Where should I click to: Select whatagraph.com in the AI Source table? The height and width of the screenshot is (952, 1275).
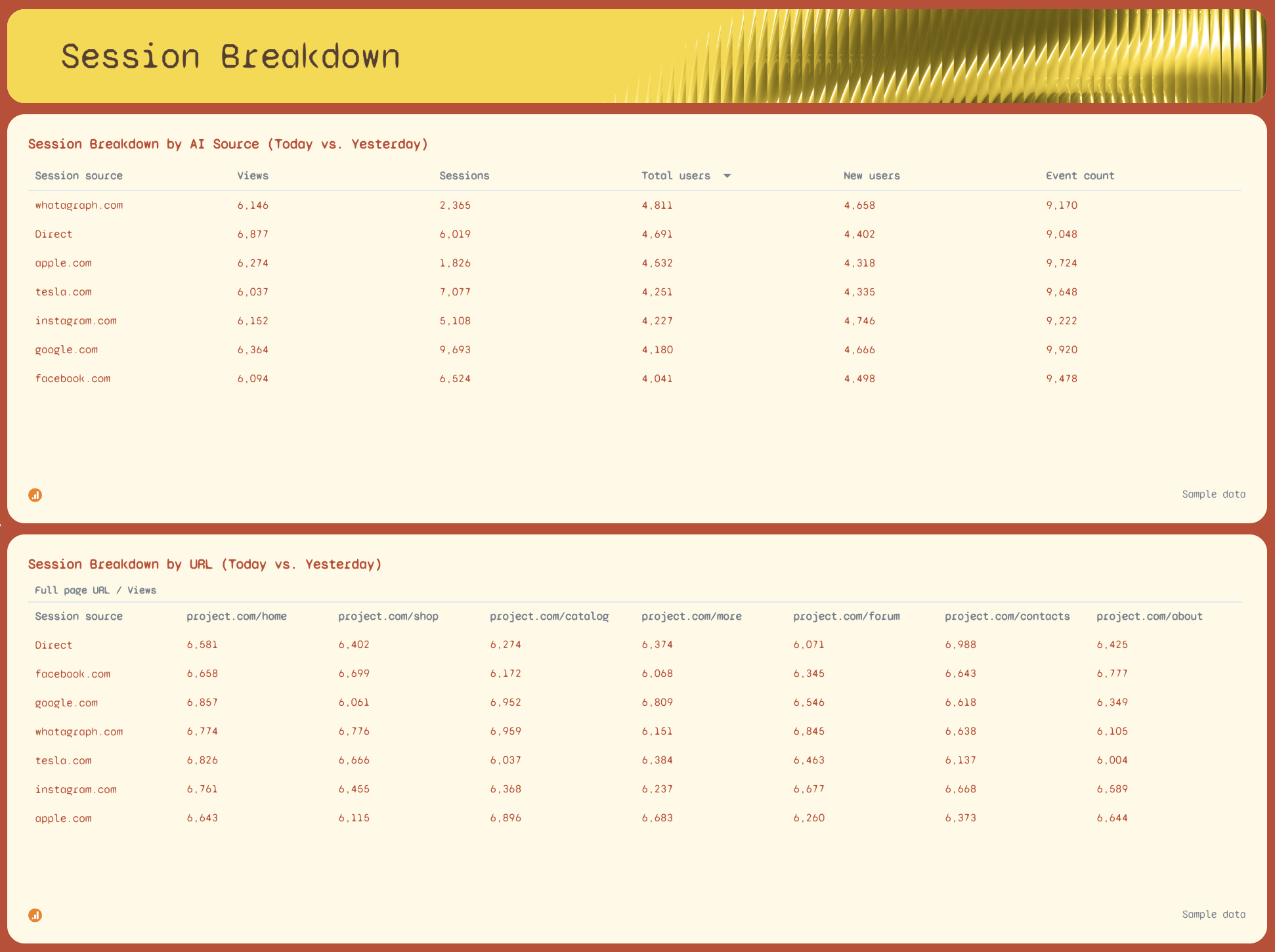pos(79,205)
